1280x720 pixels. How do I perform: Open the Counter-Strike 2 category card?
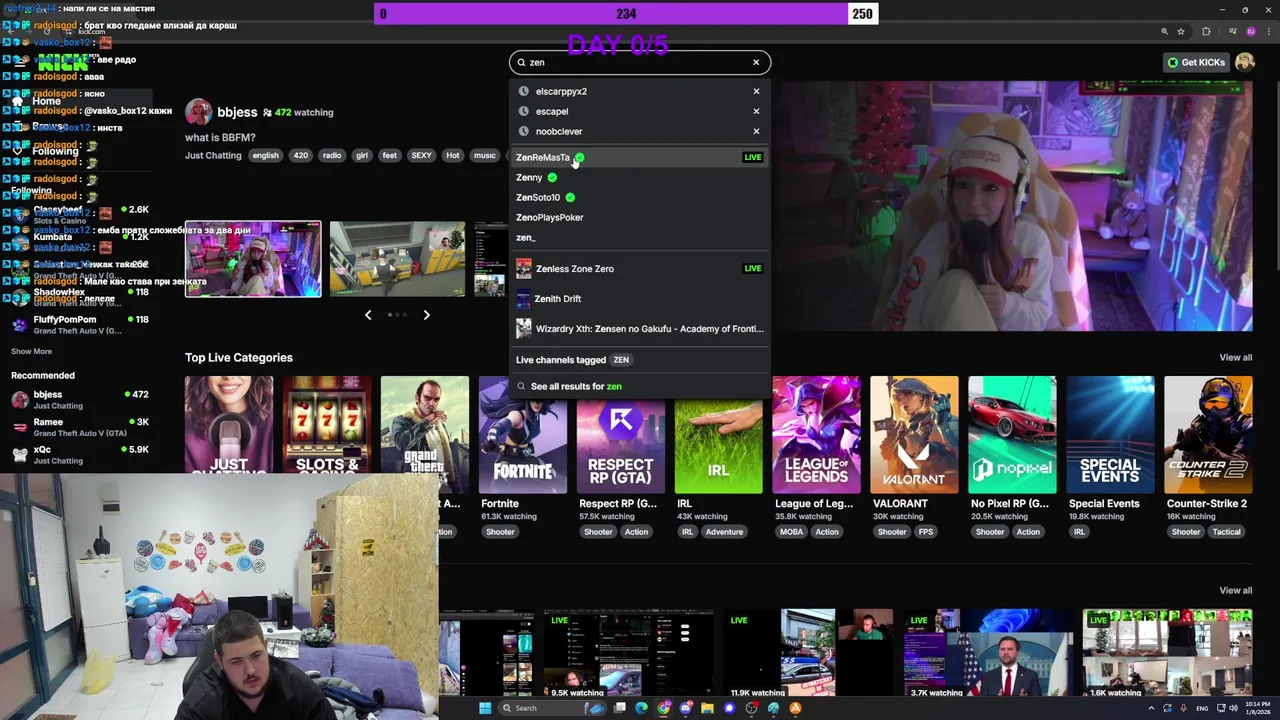pyautogui.click(x=1208, y=435)
